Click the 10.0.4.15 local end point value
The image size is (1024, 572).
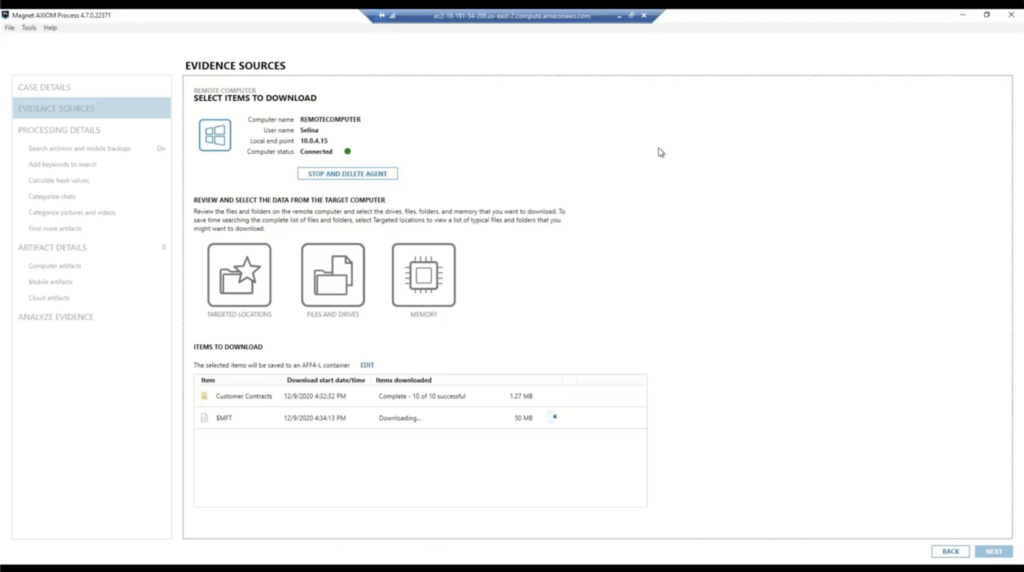pos(313,141)
